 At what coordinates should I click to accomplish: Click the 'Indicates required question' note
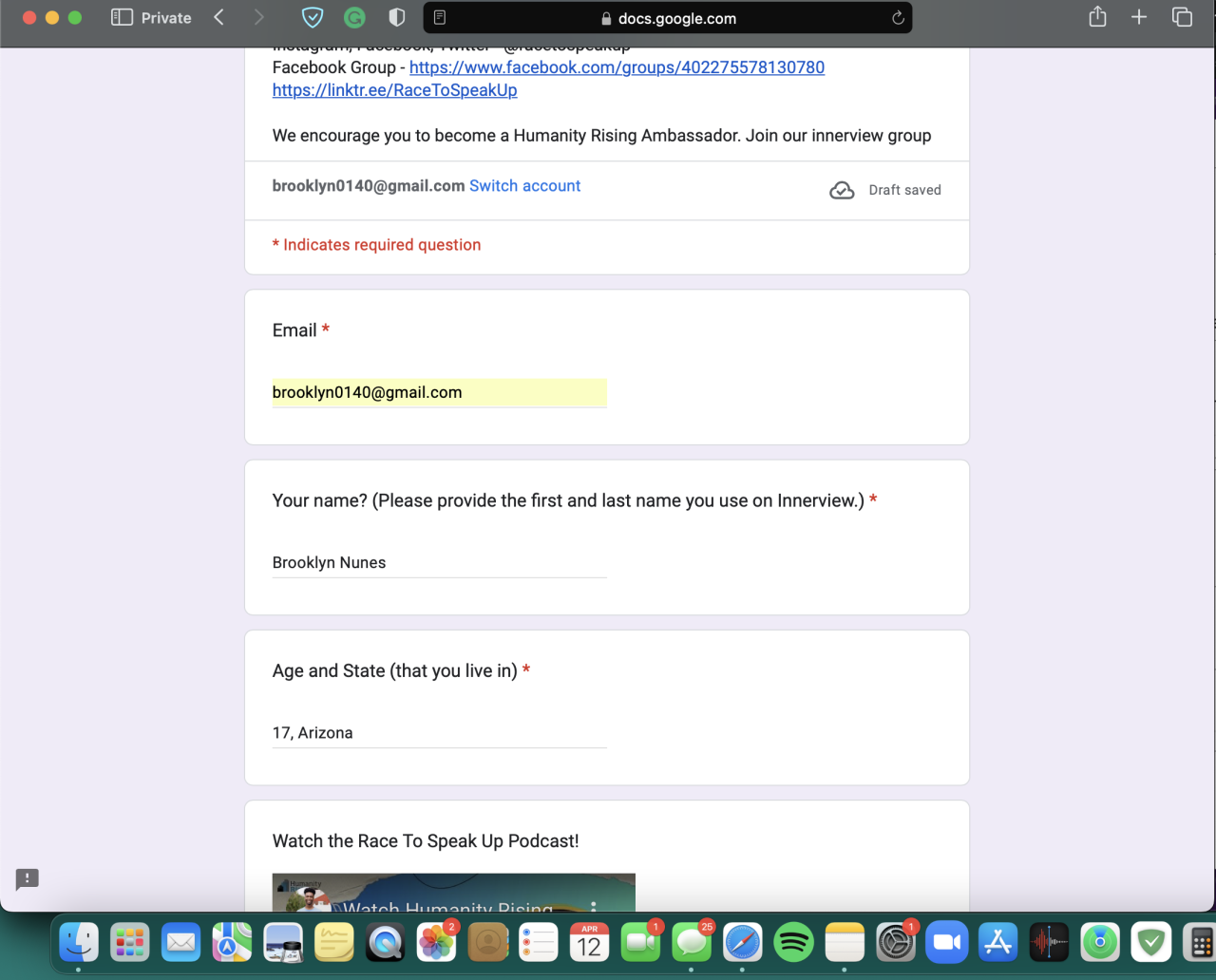(x=376, y=245)
